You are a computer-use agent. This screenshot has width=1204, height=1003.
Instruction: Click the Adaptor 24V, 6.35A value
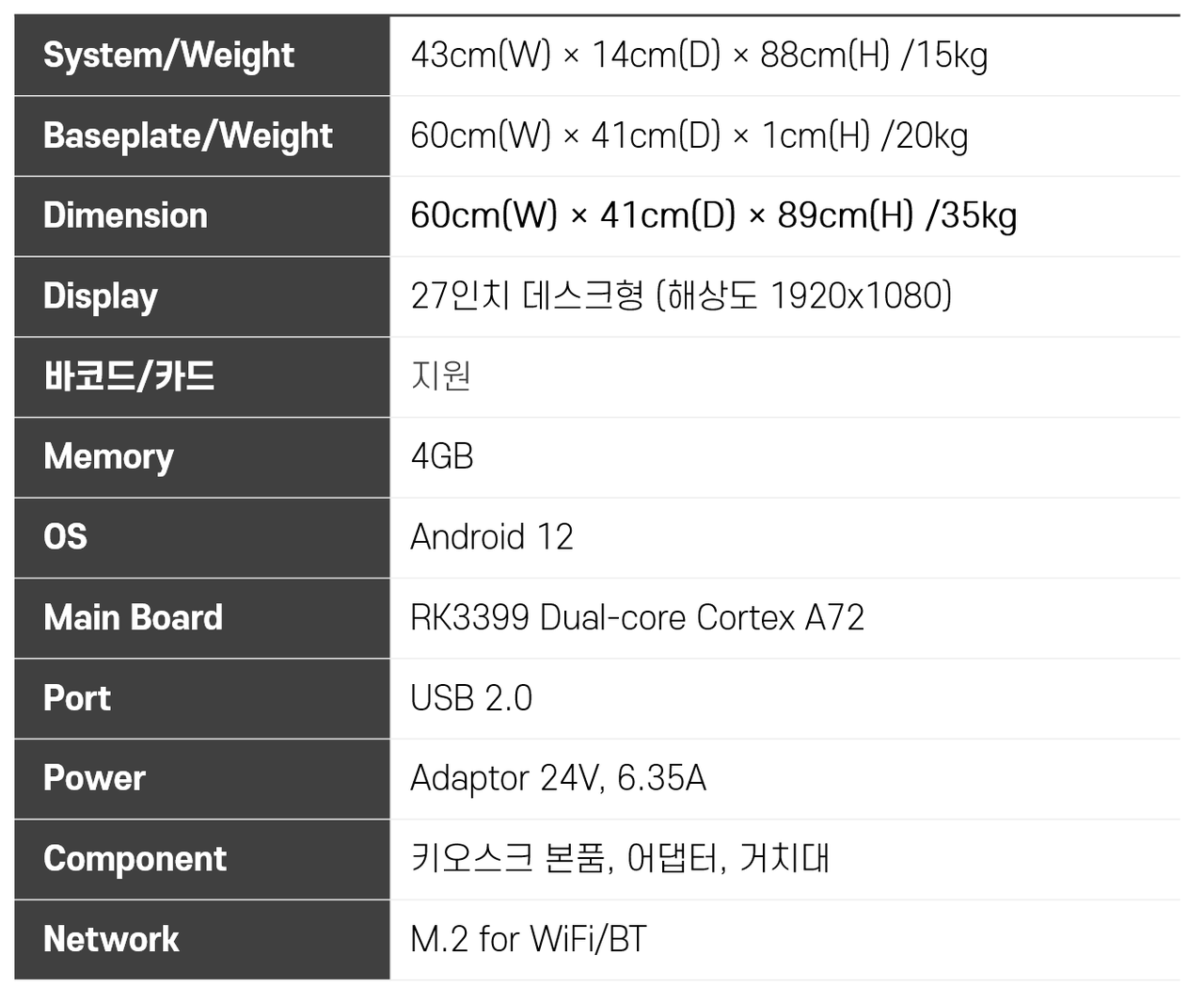[558, 778]
